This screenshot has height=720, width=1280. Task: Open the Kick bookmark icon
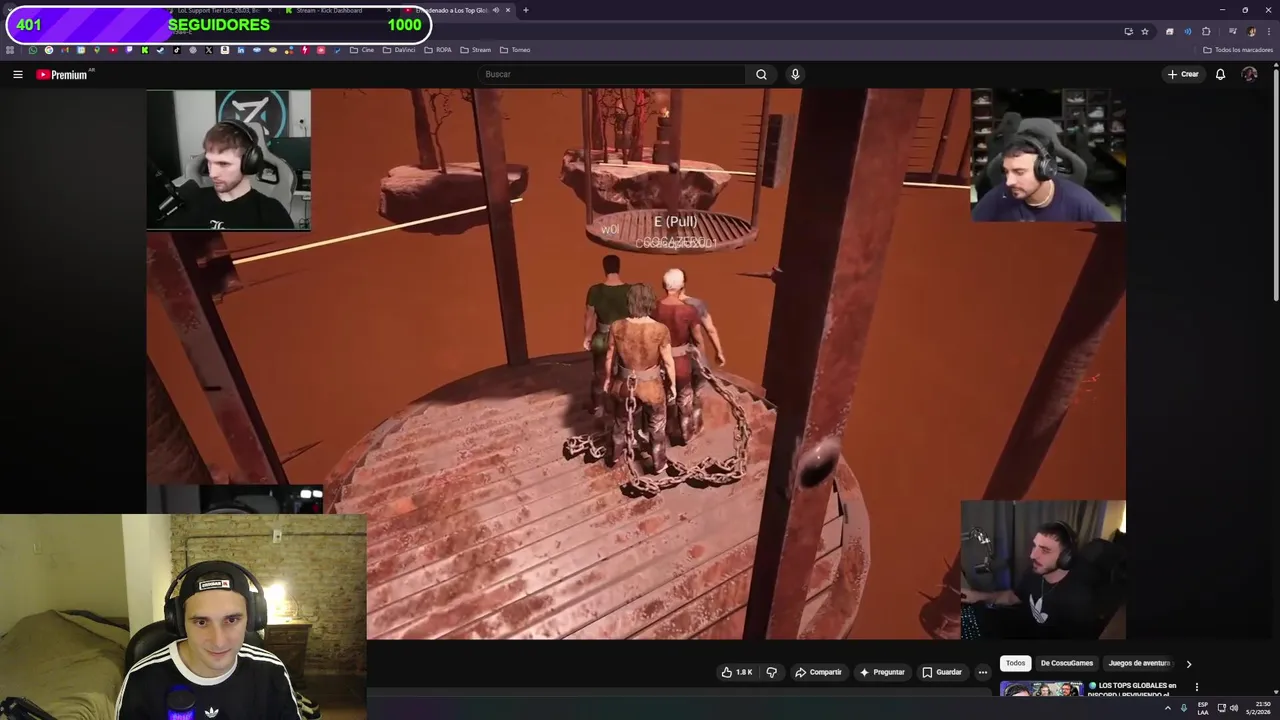[145, 50]
